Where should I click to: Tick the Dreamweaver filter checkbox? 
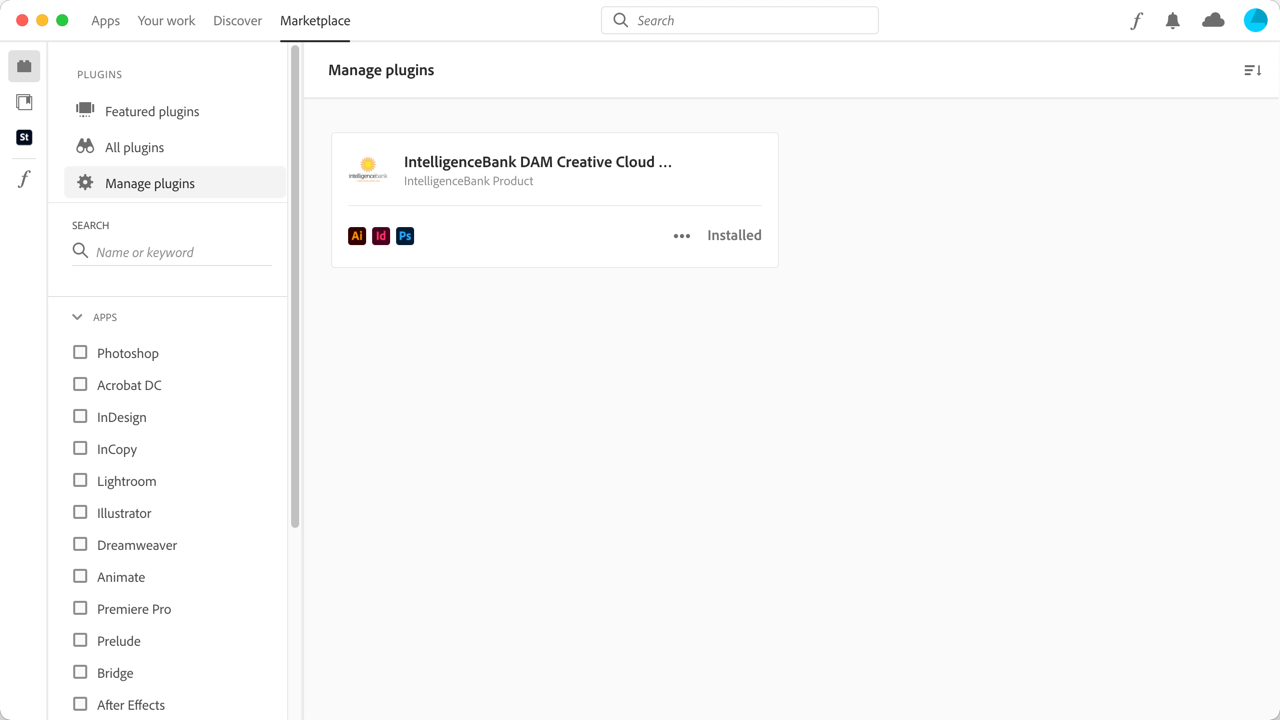click(x=80, y=544)
